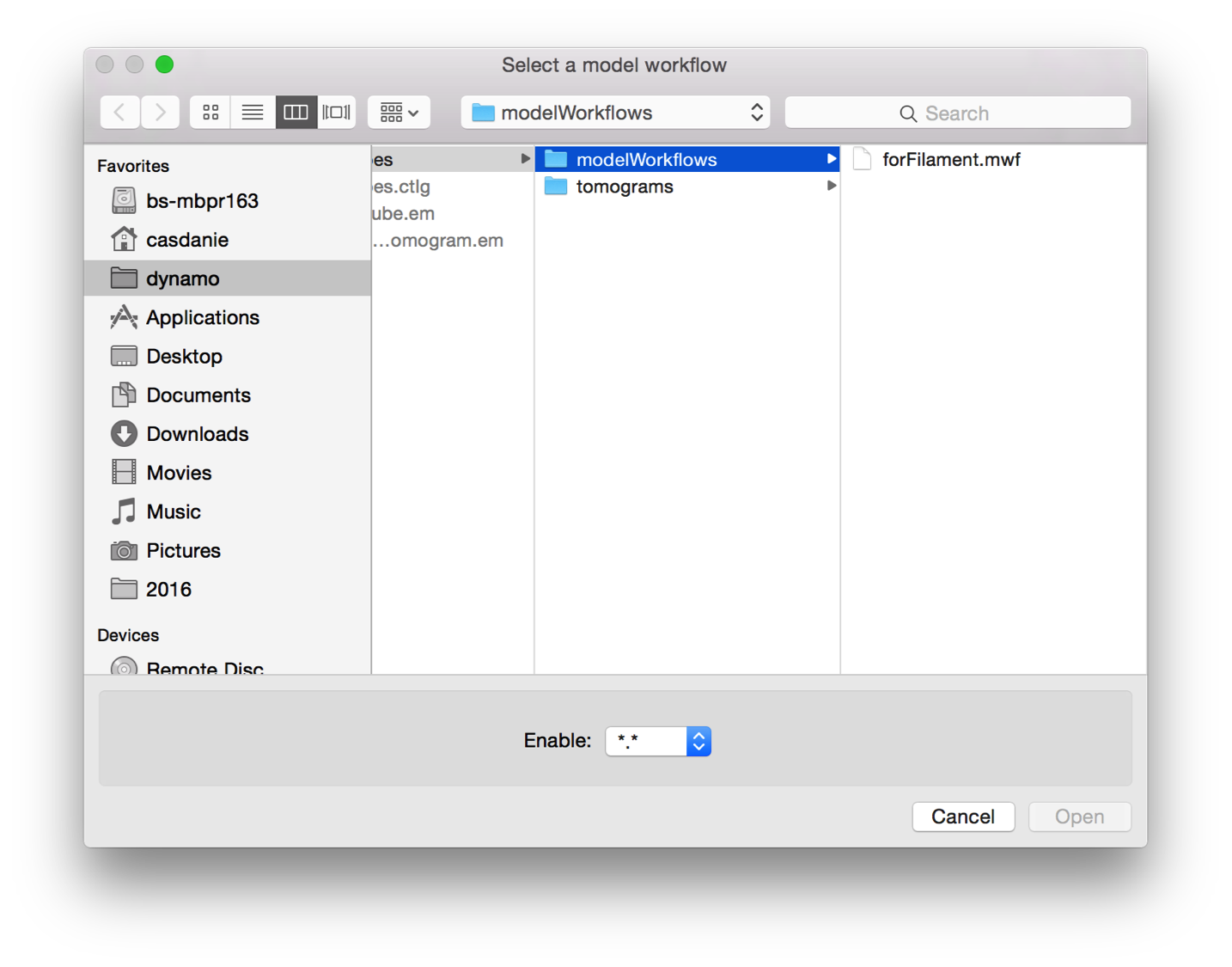Click in the Search field
Image resolution: width=1232 pixels, height=967 pixels.
(957, 113)
